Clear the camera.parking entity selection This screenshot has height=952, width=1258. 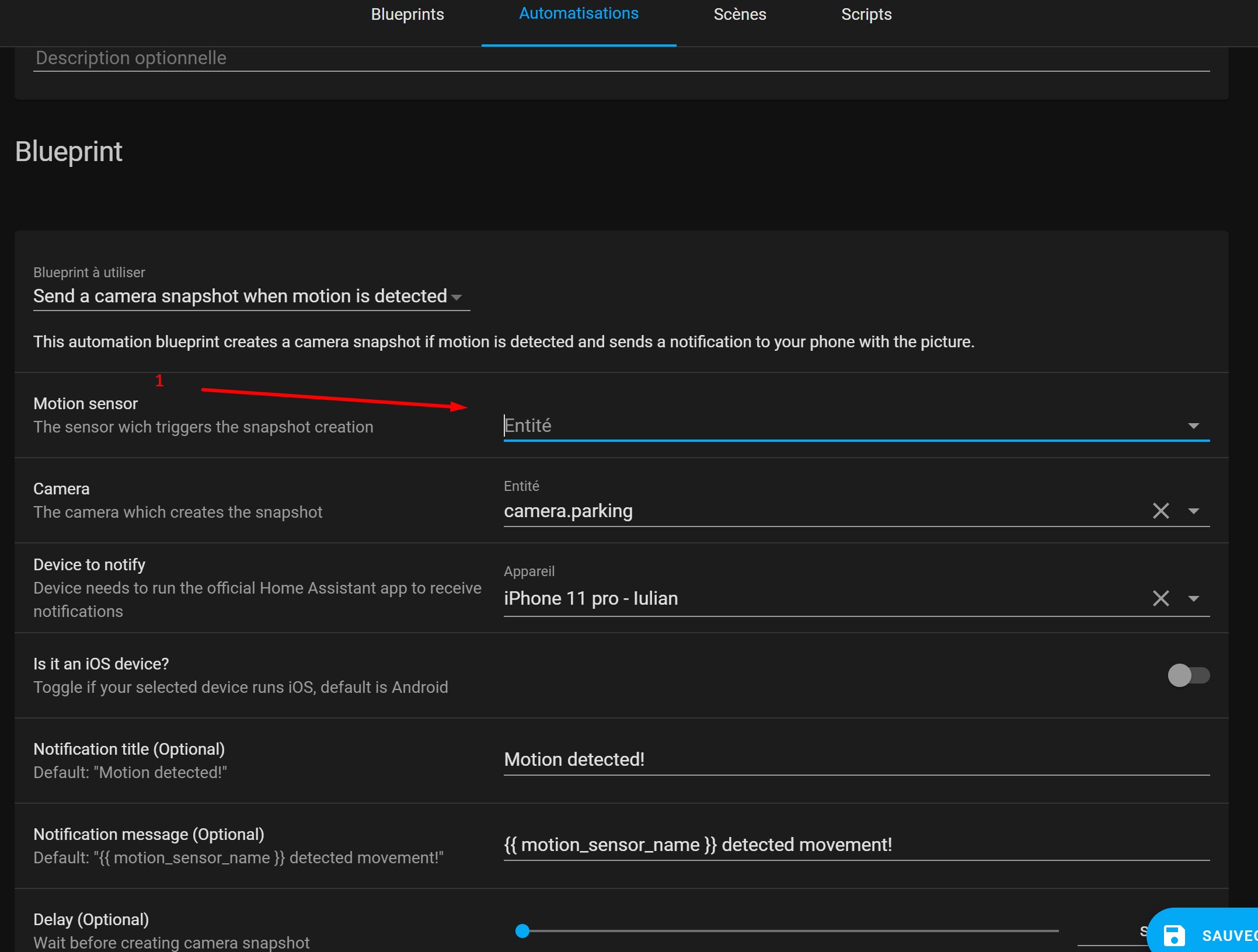1161,511
